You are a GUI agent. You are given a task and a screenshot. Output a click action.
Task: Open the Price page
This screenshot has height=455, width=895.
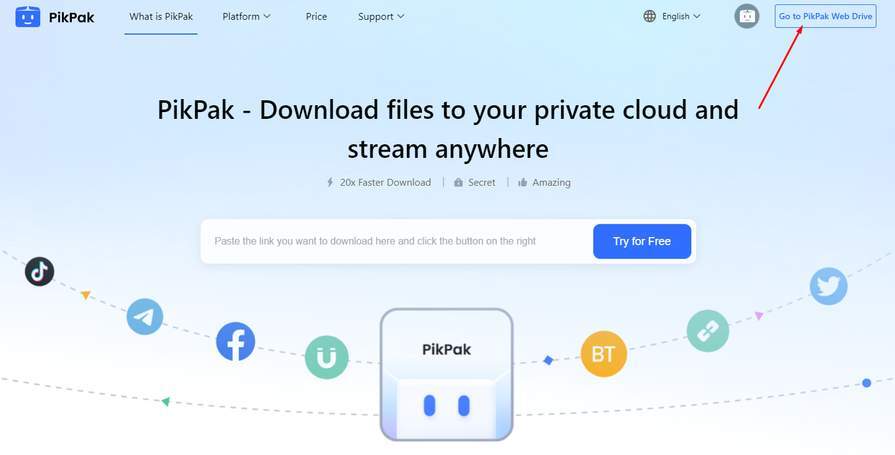pyautogui.click(x=316, y=17)
